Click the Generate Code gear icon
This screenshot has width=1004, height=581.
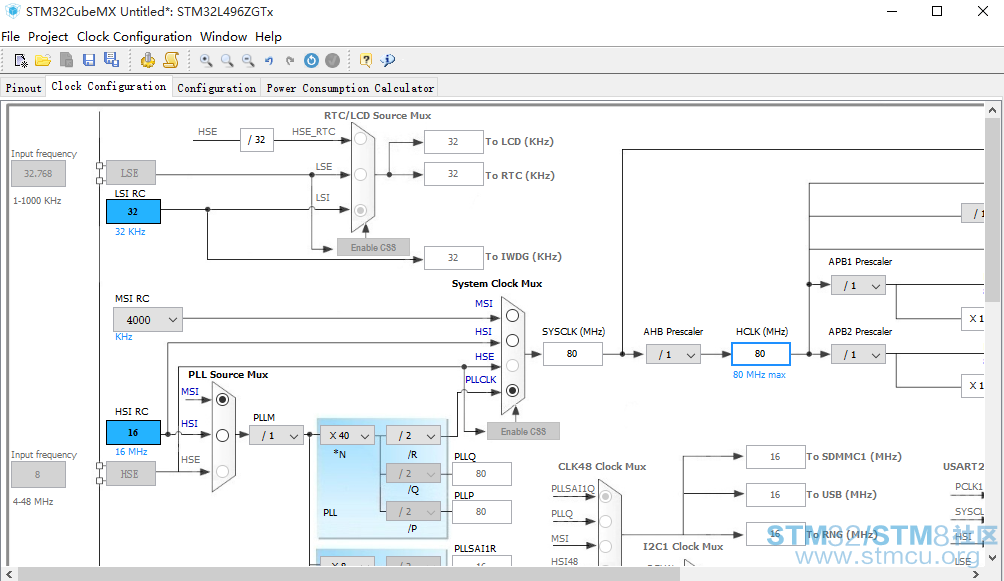pyautogui.click(x=148, y=60)
